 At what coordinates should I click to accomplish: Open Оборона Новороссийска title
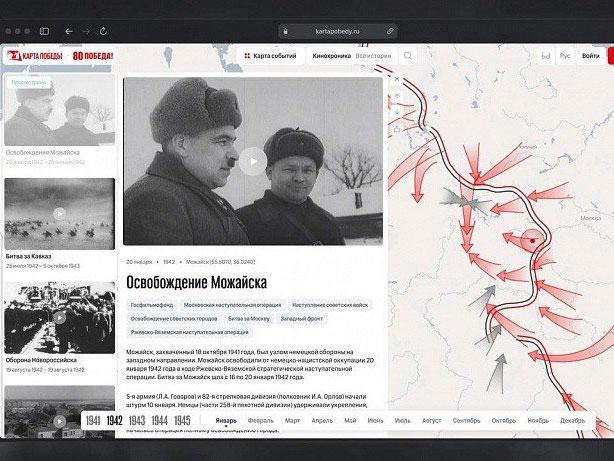(x=41, y=360)
